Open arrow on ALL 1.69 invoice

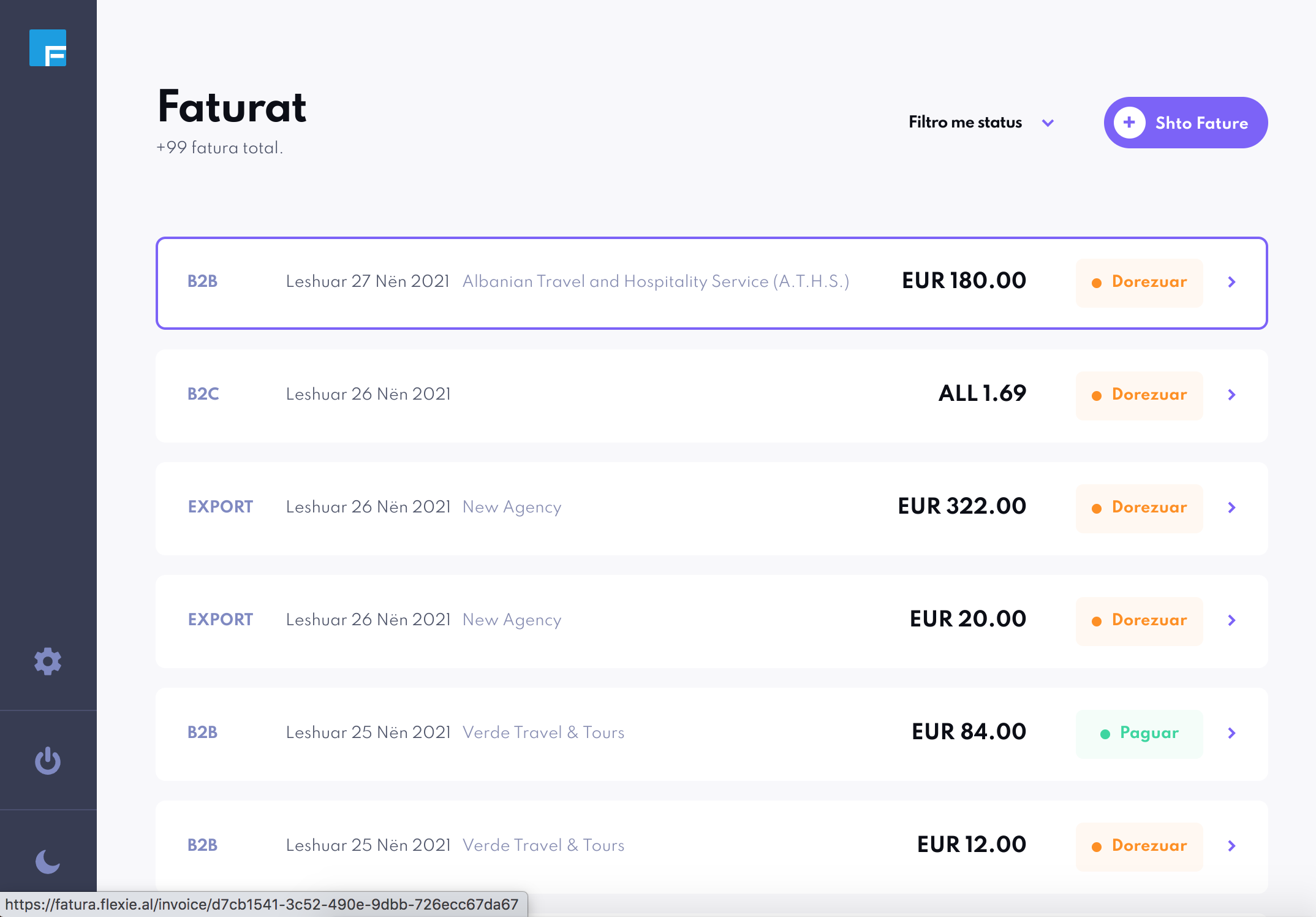click(x=1232, y=395)
